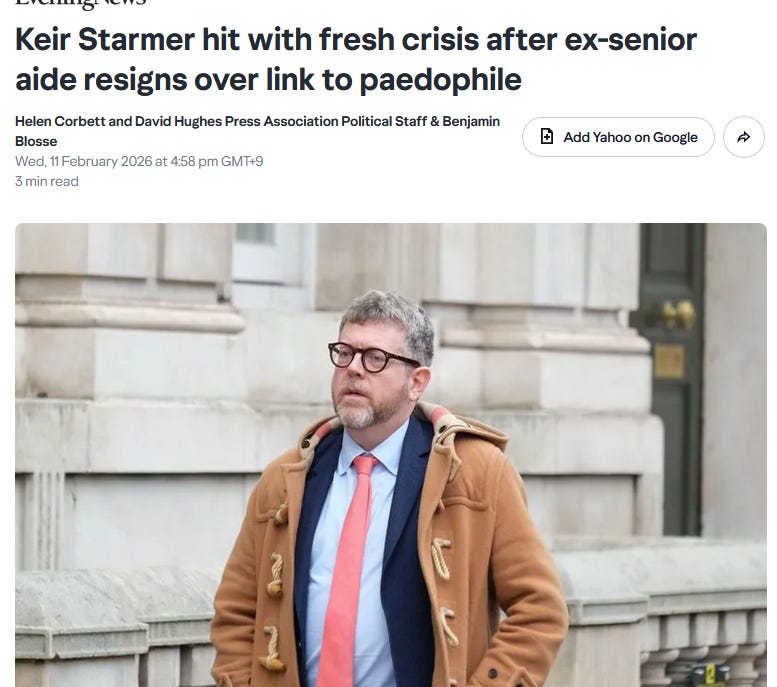Click the share arrow icon
Image resolution: width=777 pixels, height=687 pixels.
(743, 137)
